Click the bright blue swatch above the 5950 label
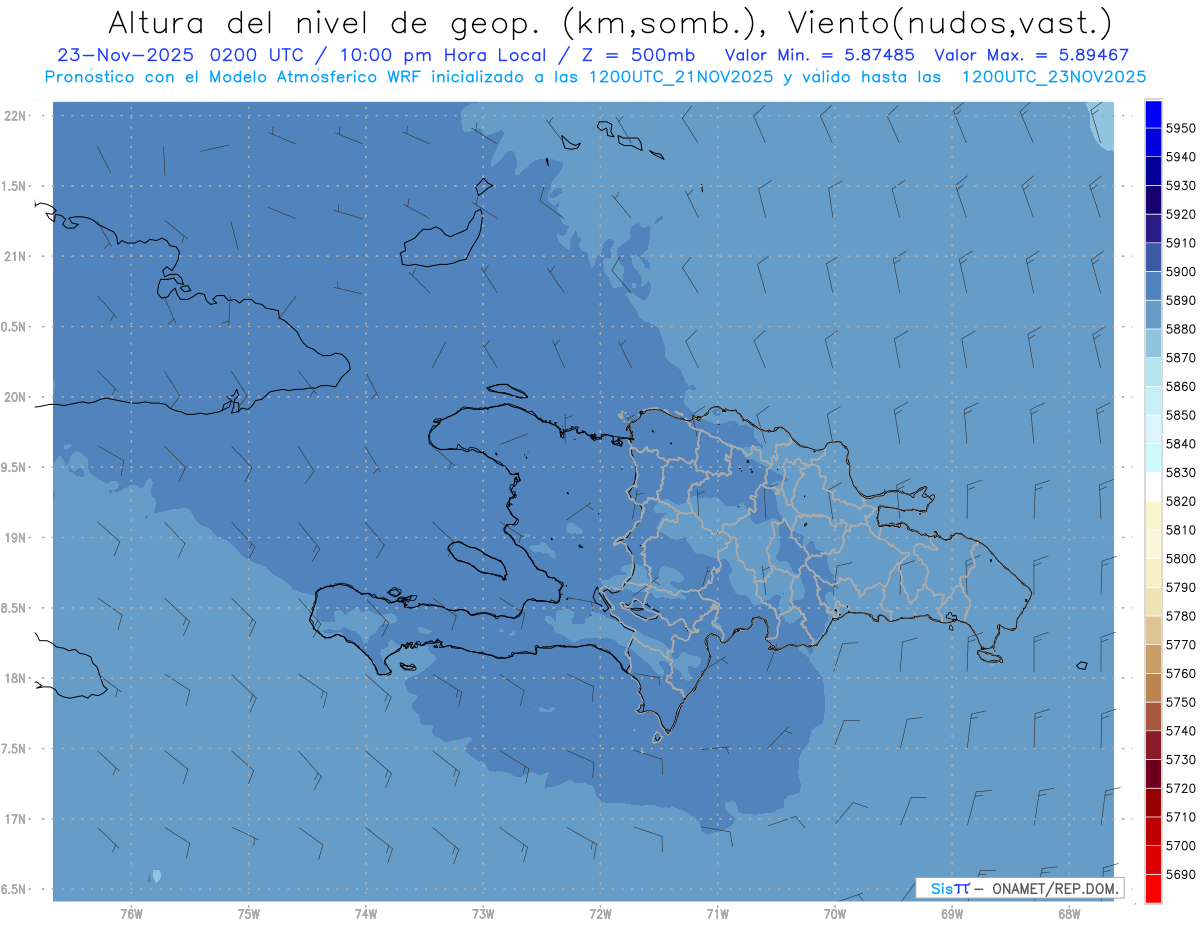 1153,114
